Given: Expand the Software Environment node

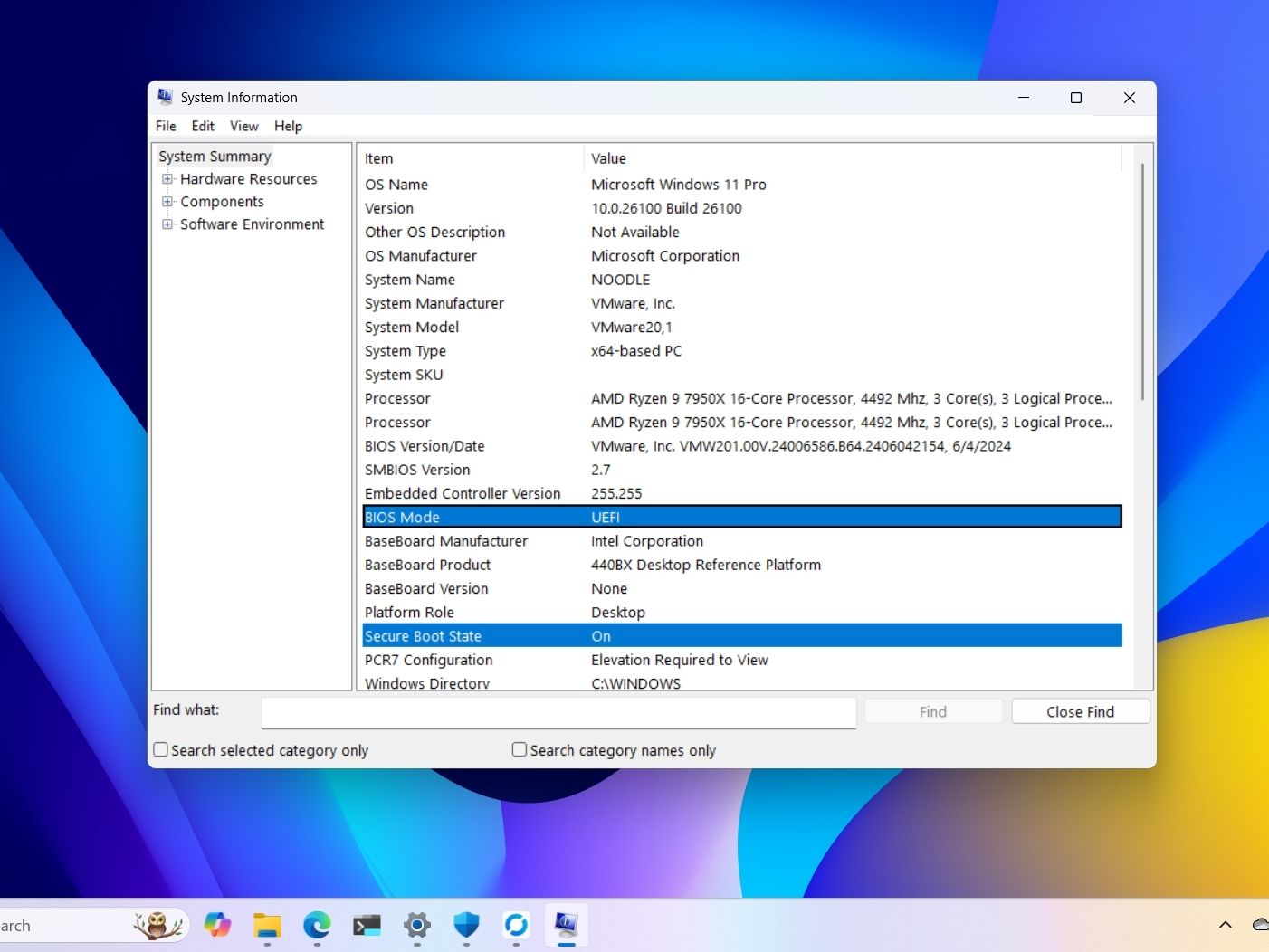Looking at the screenshot, I should coord(167,224).
